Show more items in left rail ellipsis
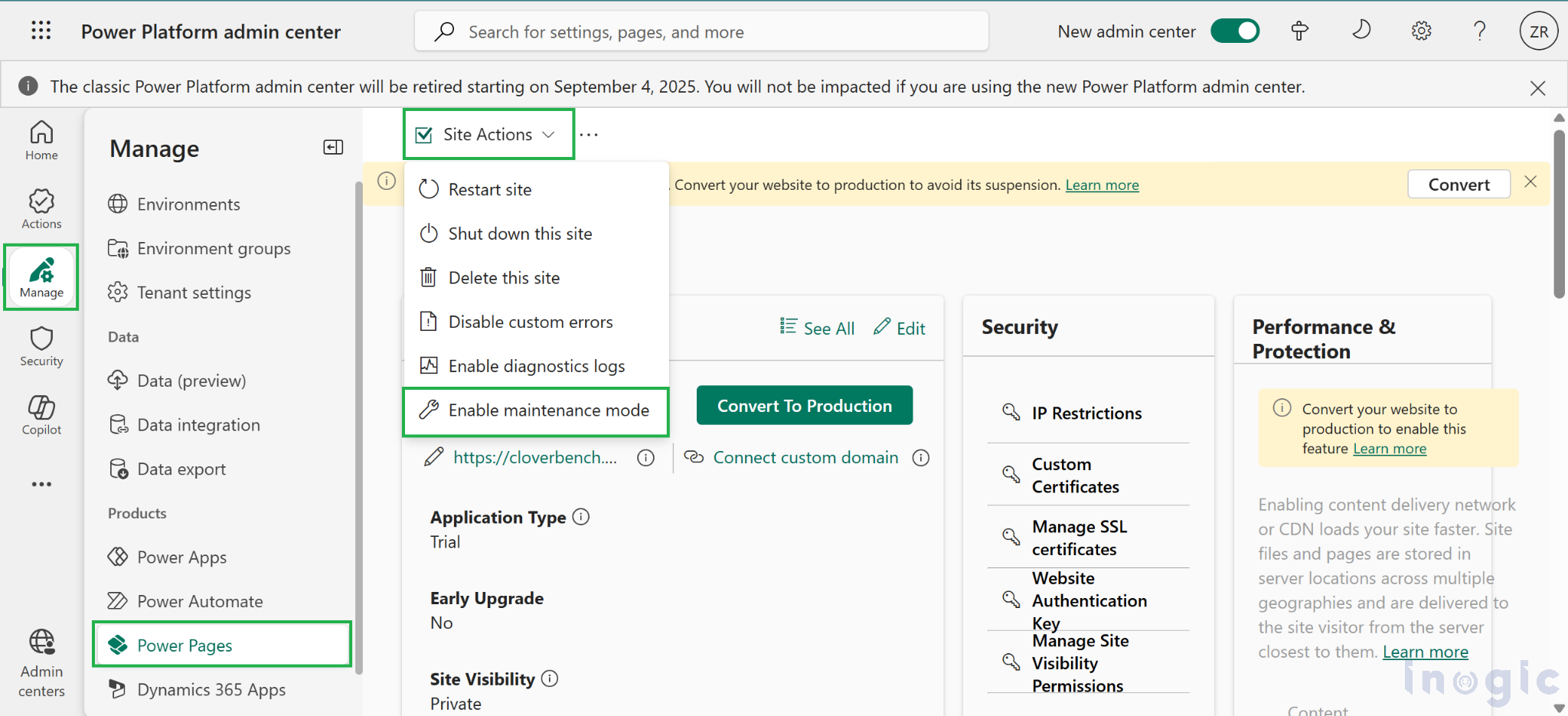This screenshot has height=716, width=1568. pyautogui.click(x=41, y=484)
